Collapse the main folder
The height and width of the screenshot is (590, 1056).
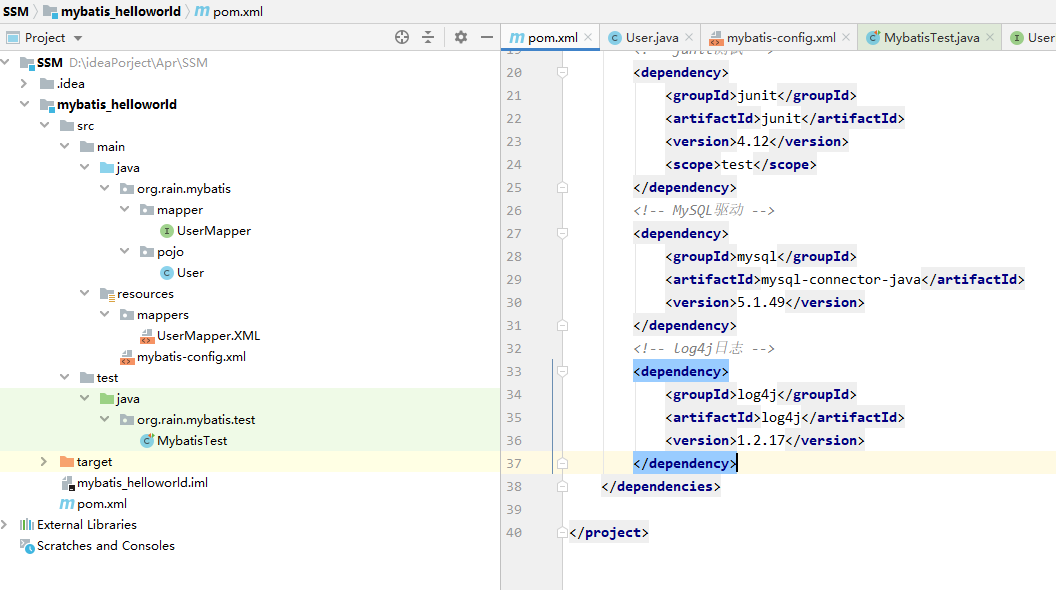tap(65, 146)
